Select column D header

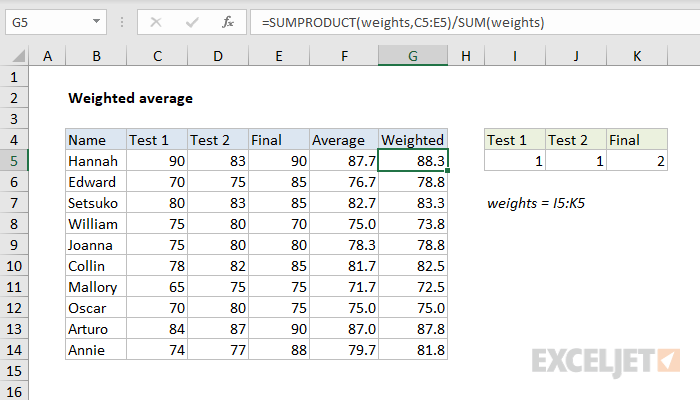218,56
